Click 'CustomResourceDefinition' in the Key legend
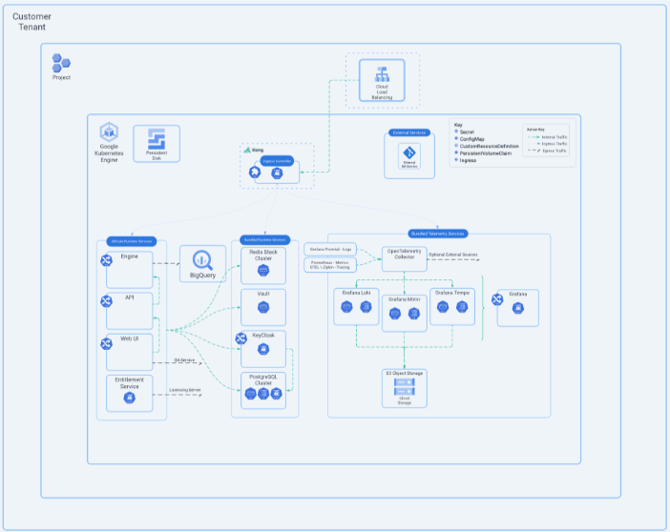Viewport: 670px width, 532px height. [x=489, y=146]
